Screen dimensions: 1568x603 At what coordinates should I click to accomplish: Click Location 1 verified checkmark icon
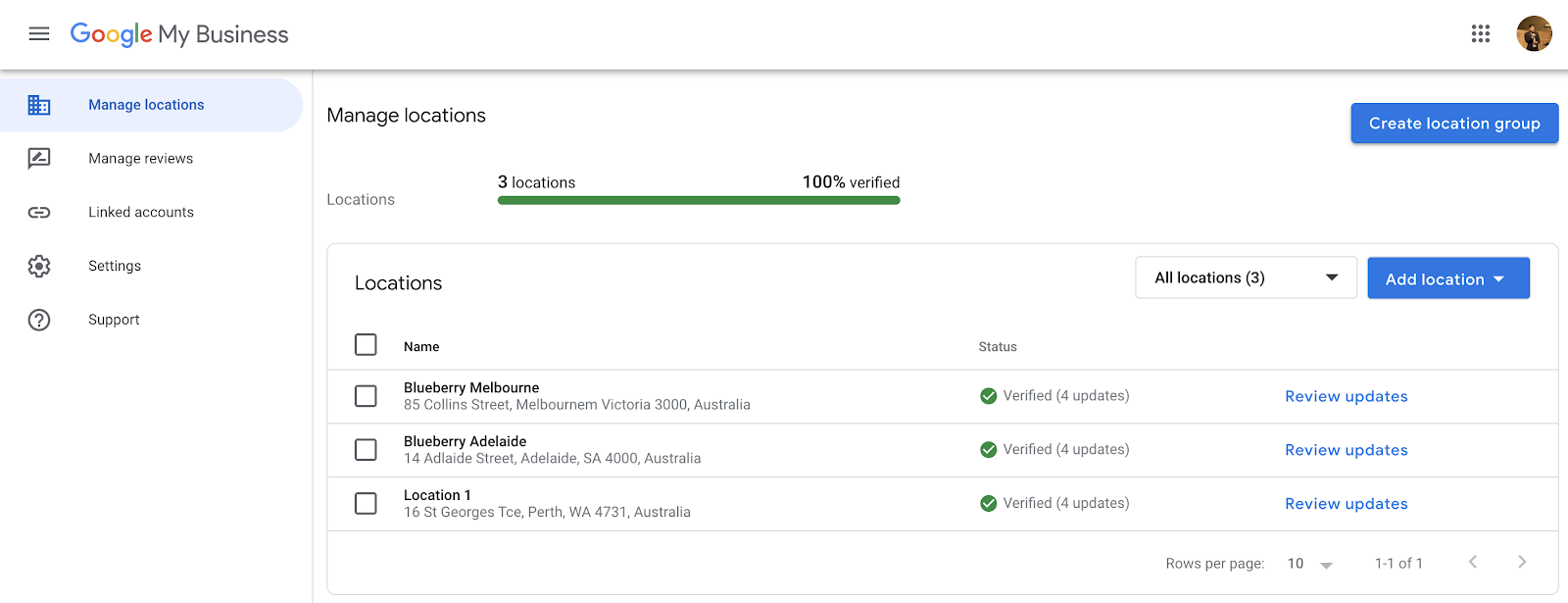pos(989,504)
